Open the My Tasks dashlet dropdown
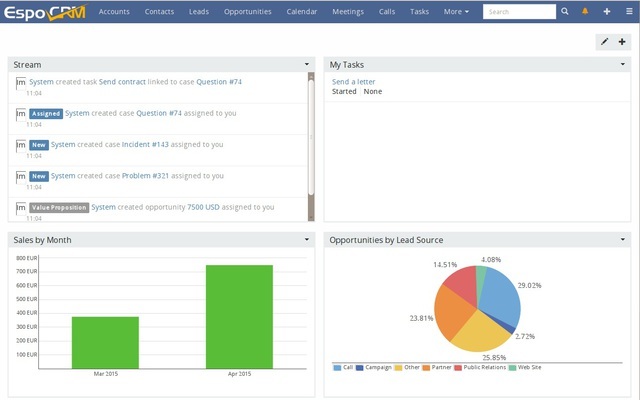 click(624, 64)
